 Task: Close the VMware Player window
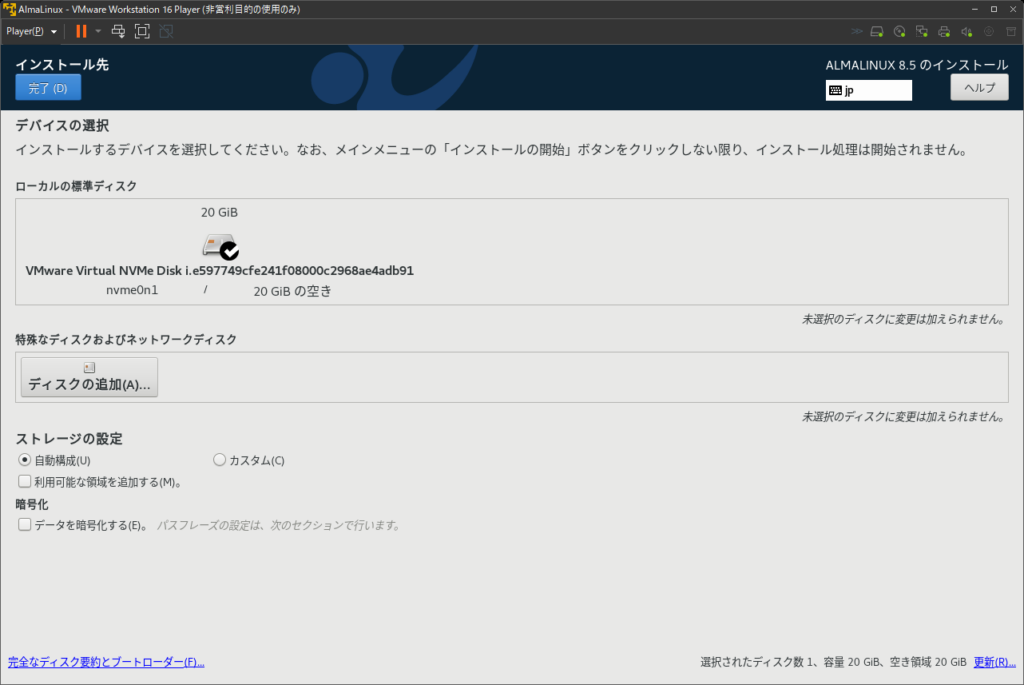pyautogui.click(x=1013, y=9)
